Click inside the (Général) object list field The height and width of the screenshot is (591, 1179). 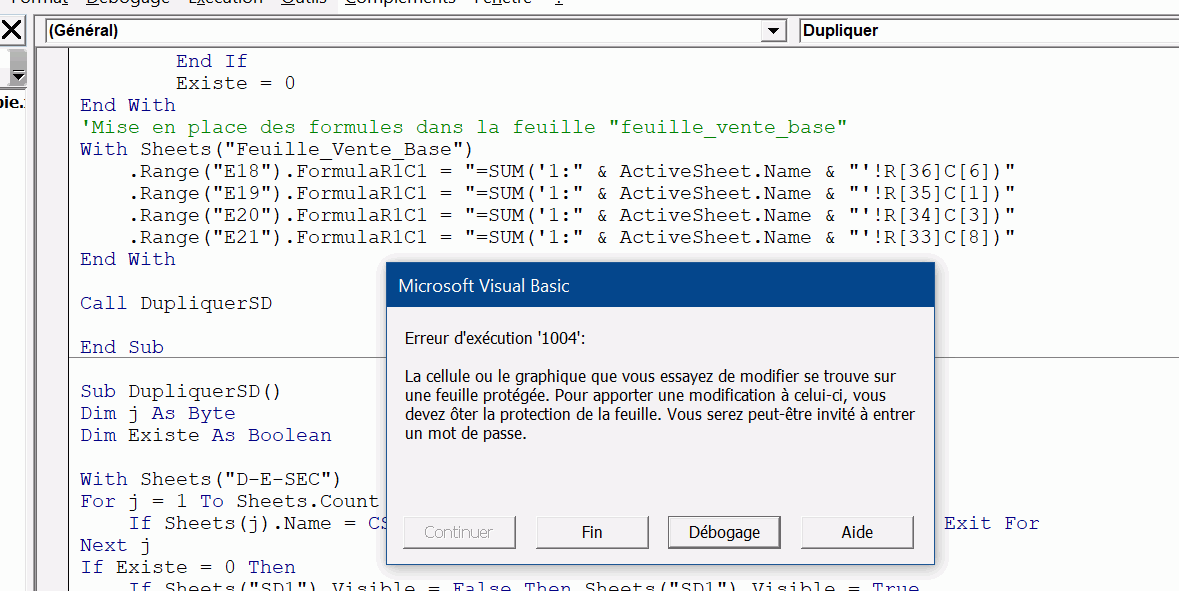(400, 31)
